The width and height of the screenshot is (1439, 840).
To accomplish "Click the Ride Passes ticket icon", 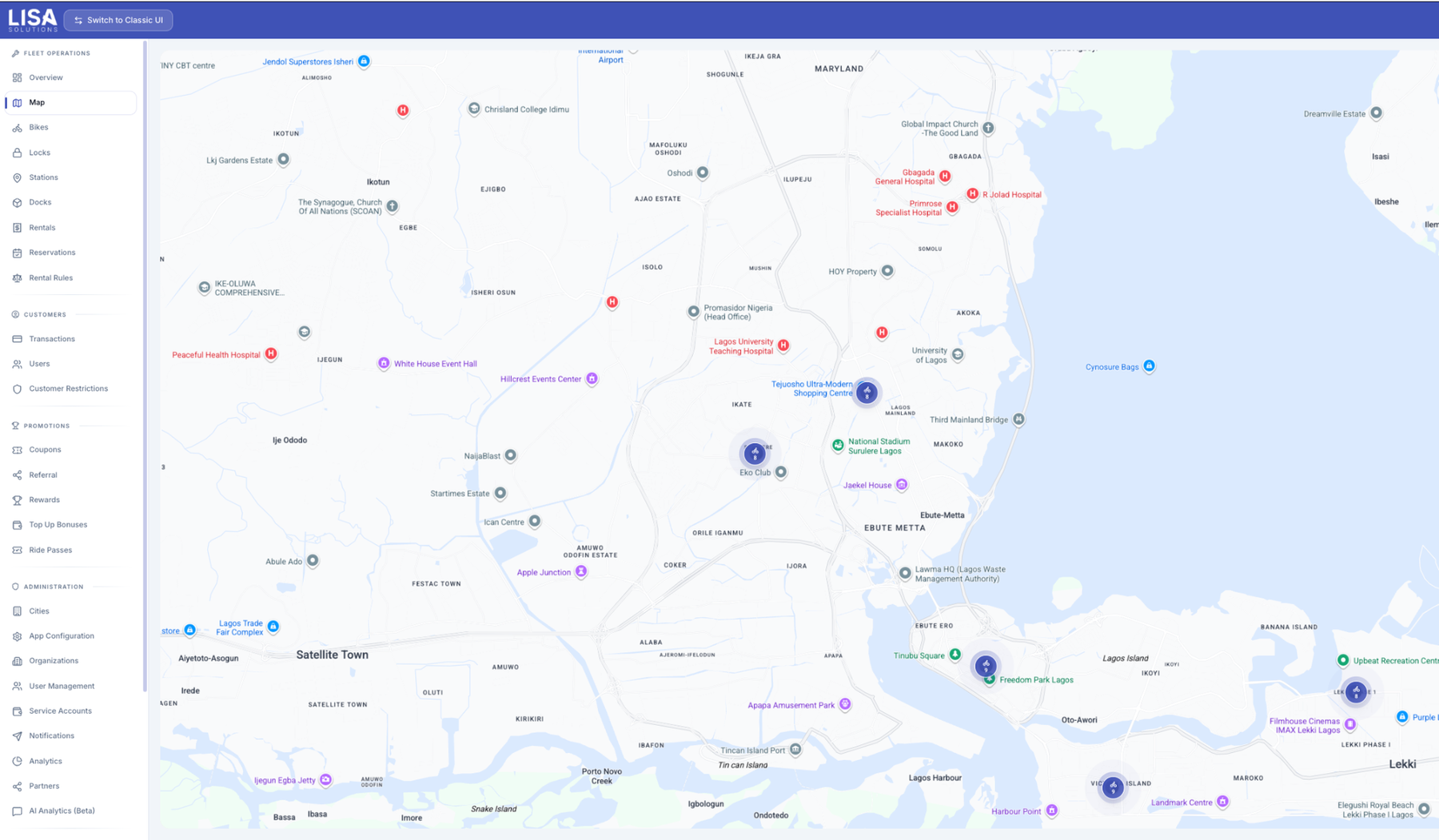I will (x=17, y=550).
